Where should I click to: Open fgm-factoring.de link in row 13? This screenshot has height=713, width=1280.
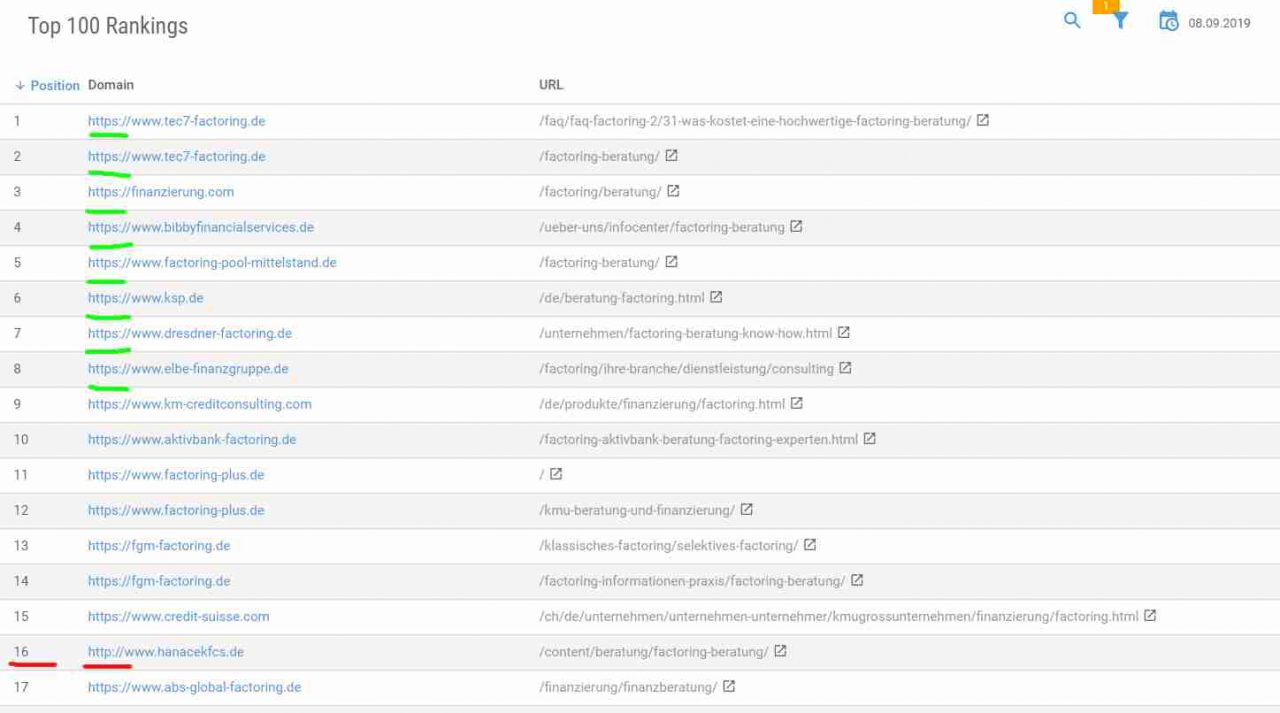coord(159,545)
